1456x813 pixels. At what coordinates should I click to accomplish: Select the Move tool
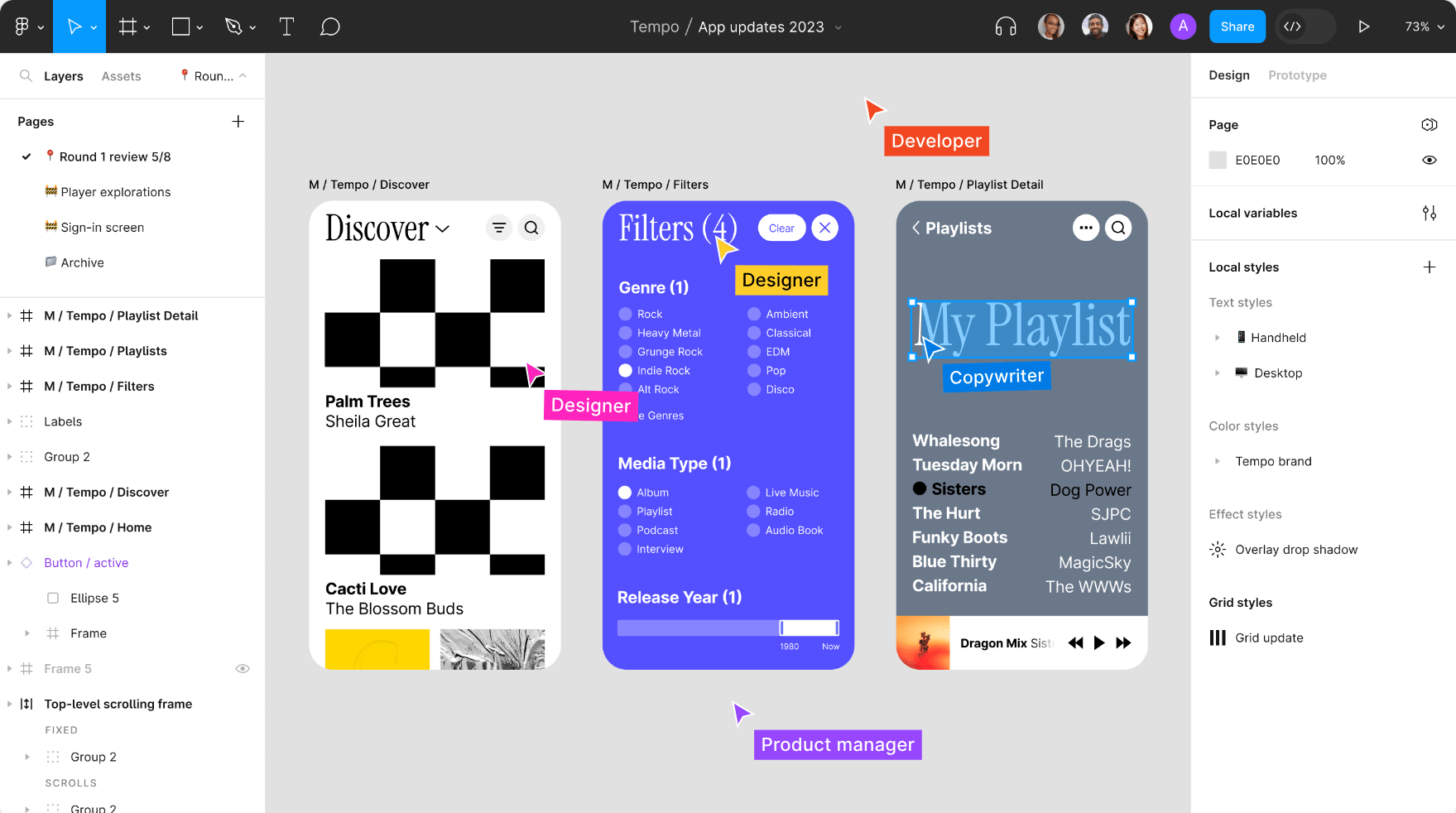point(74,26)
